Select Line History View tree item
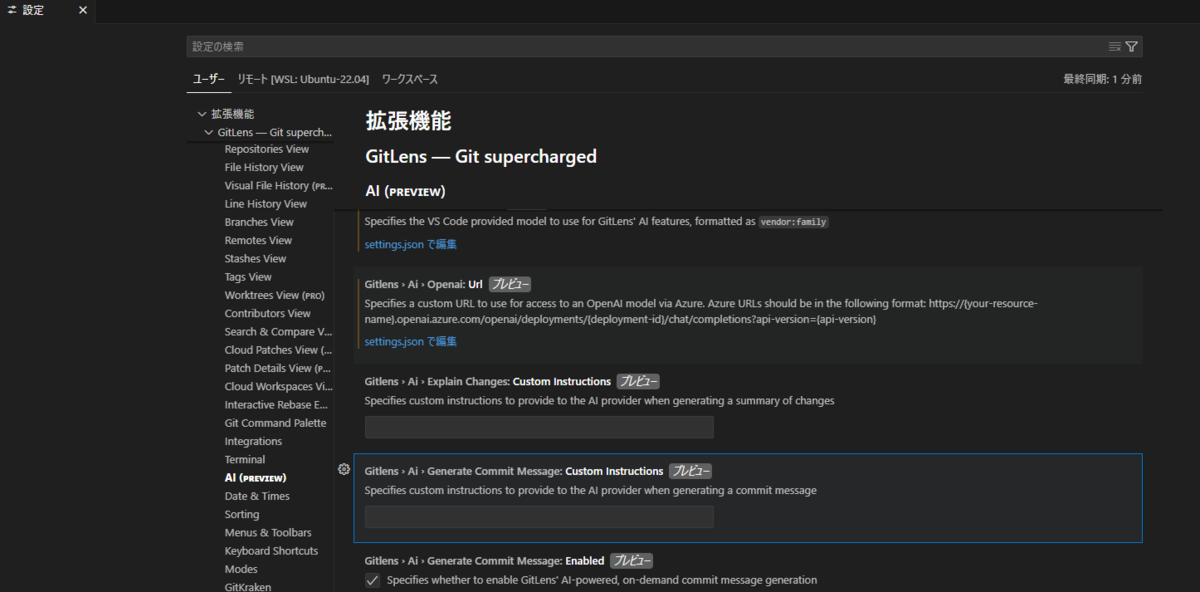The image size is (1200, 592). coord(266,204)
